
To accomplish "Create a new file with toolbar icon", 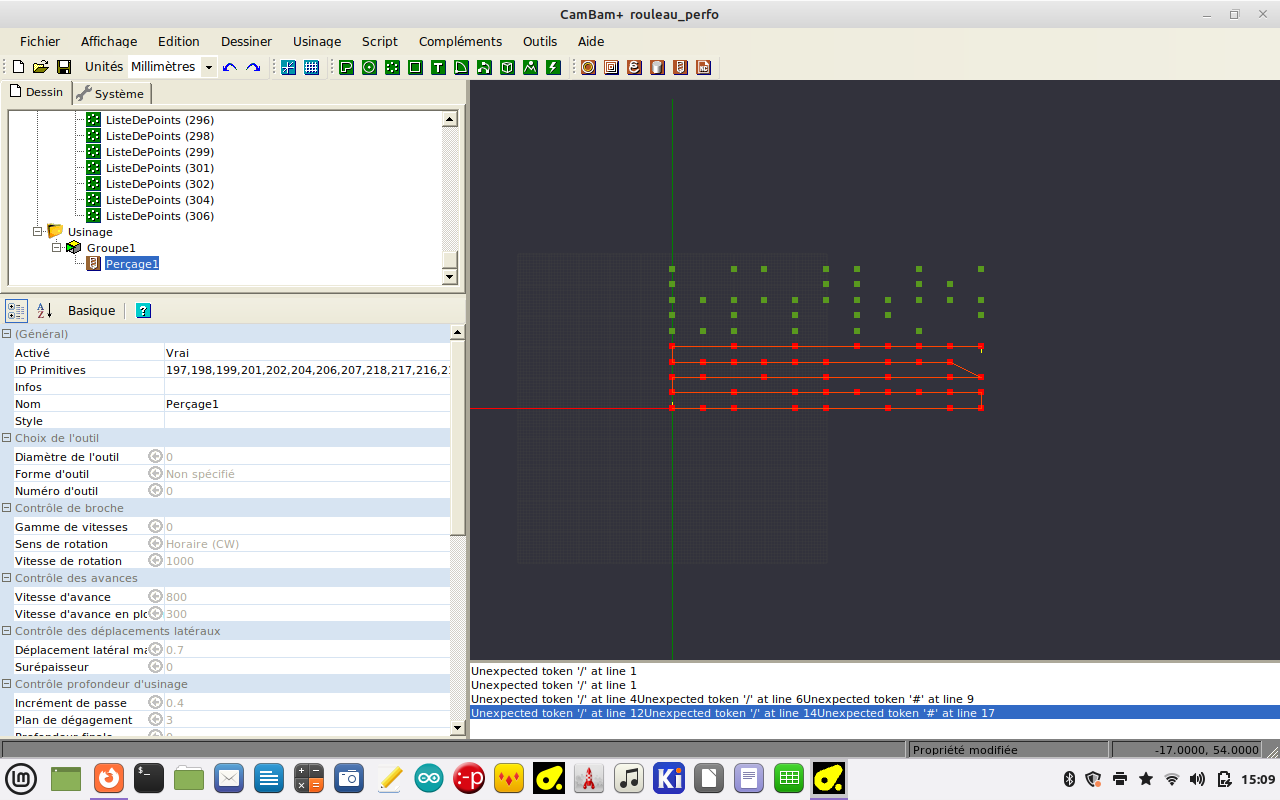I will (17, 67).
